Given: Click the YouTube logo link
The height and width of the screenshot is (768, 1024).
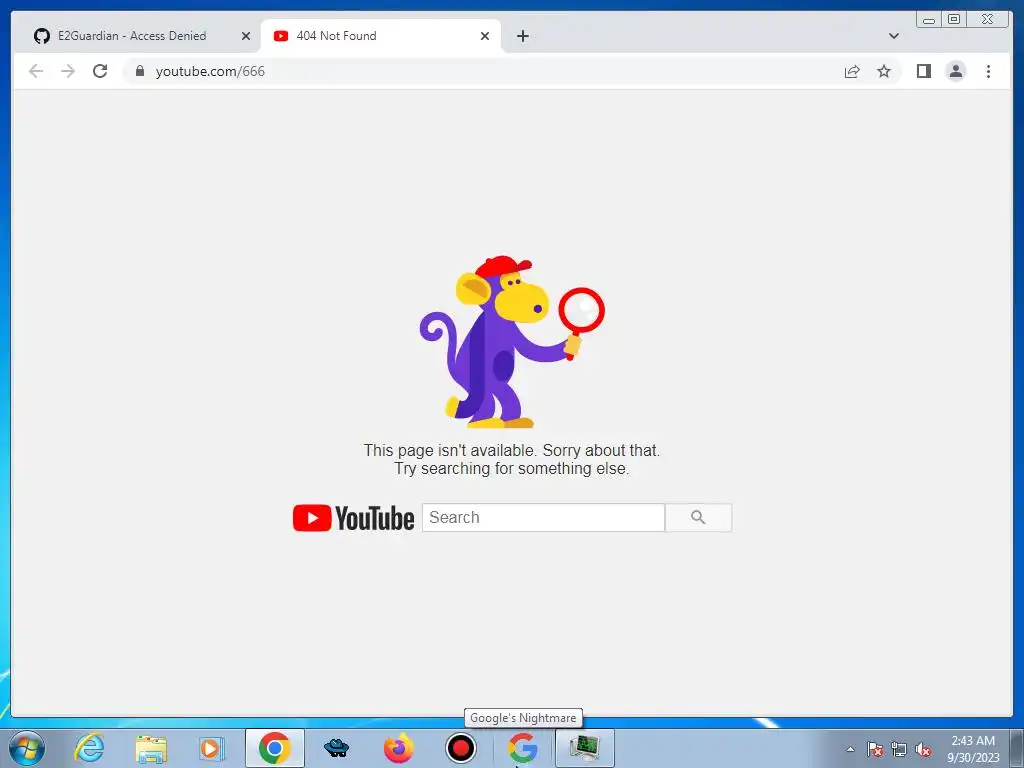Looking at the screenshot, I should click(353, 518).
